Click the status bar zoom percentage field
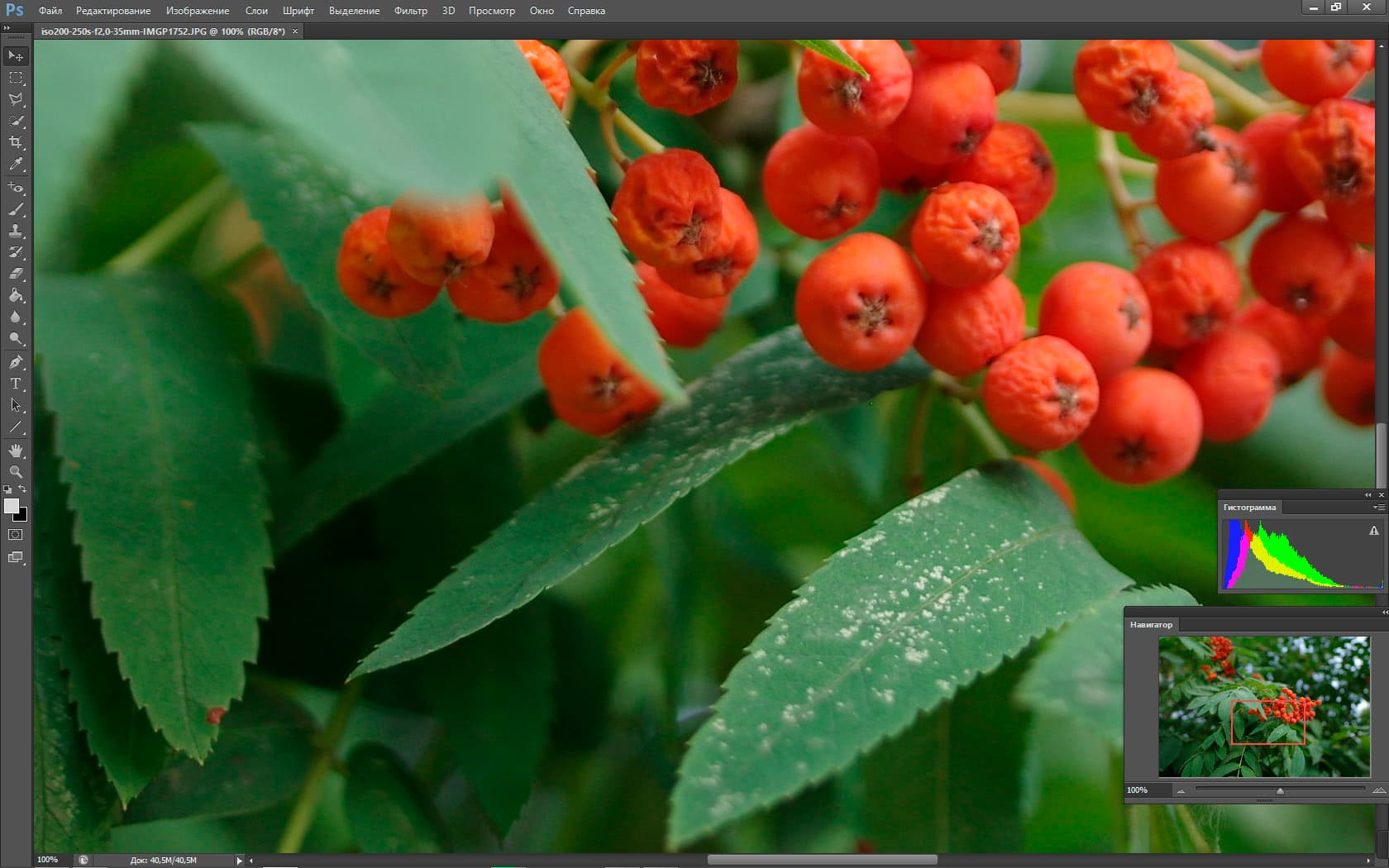This screenshot has height=868, width=1389. [x=52, y=861]
